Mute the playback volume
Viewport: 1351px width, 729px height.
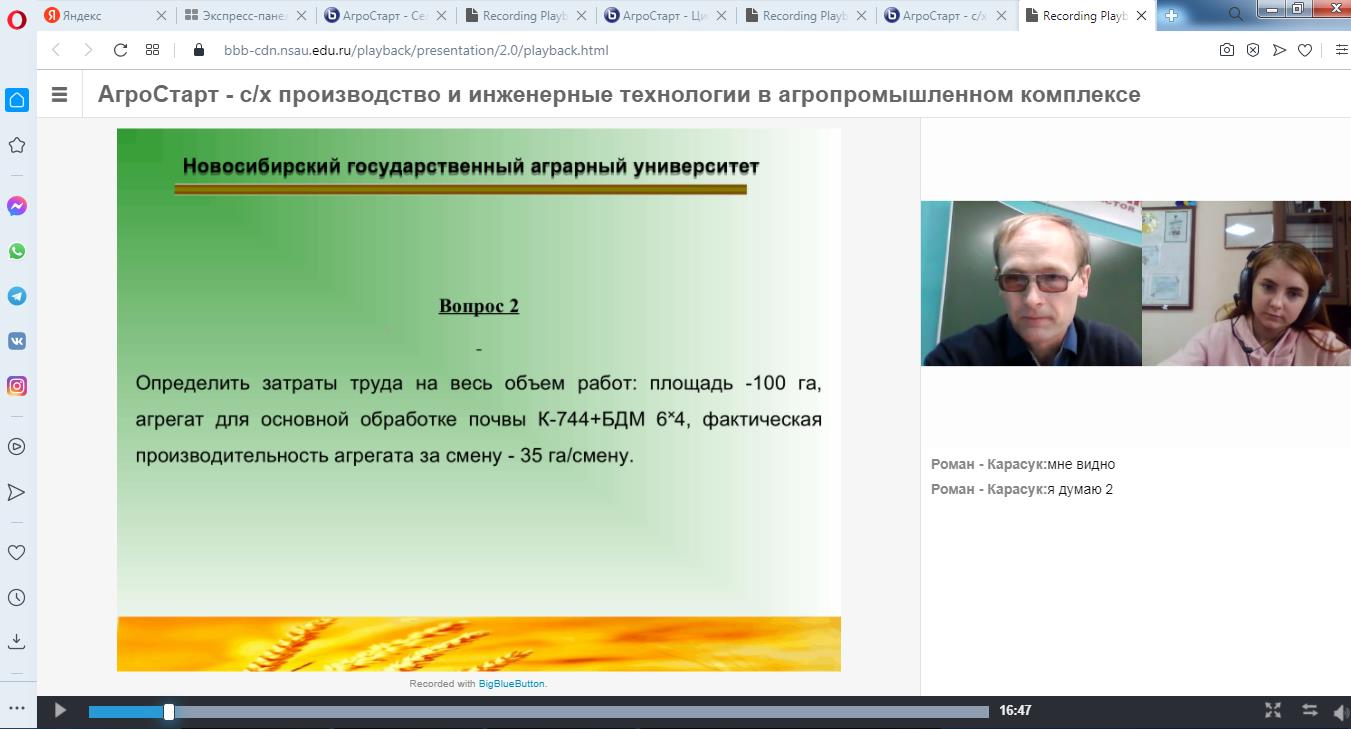(x=1340, y=712)
